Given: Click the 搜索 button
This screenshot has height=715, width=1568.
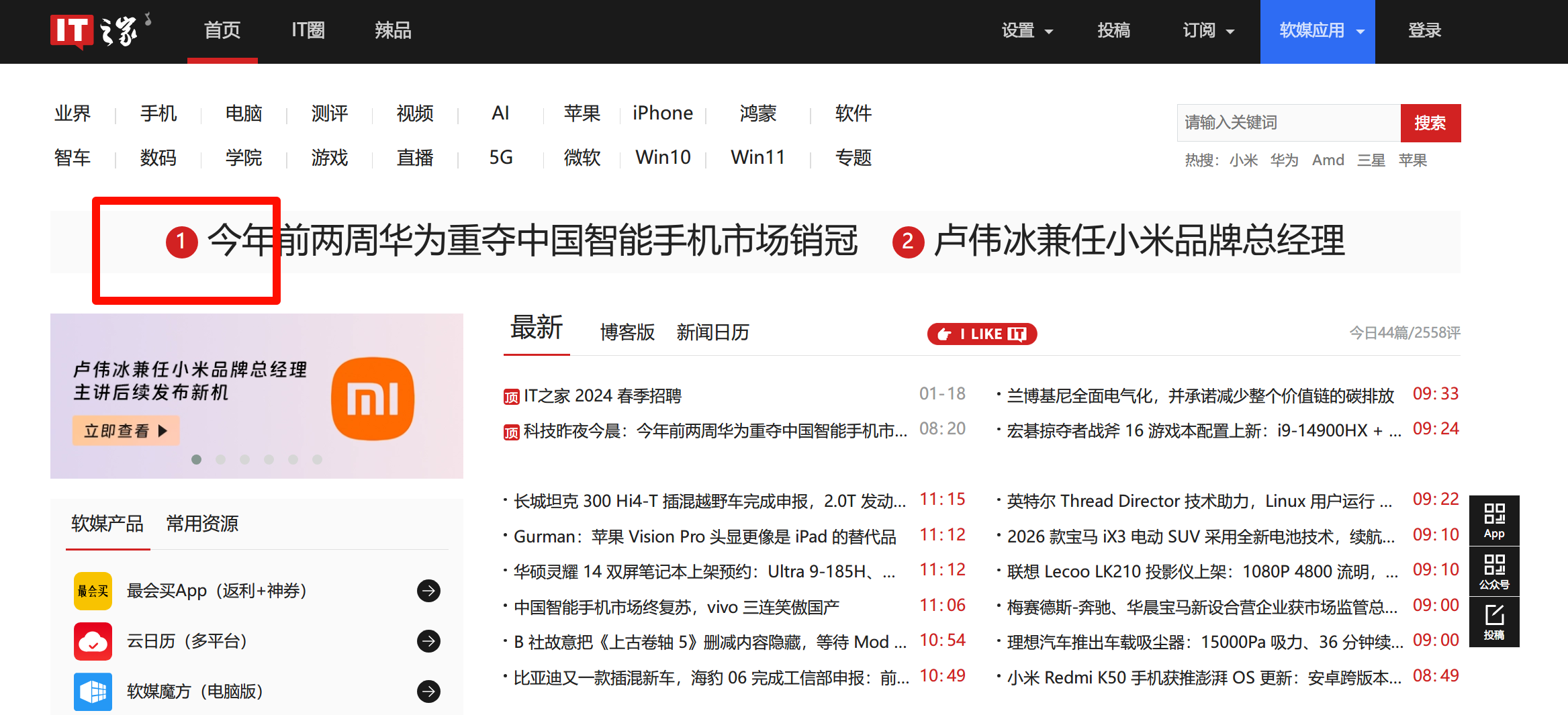Looking at the screenshot, I should (1430, 123).
